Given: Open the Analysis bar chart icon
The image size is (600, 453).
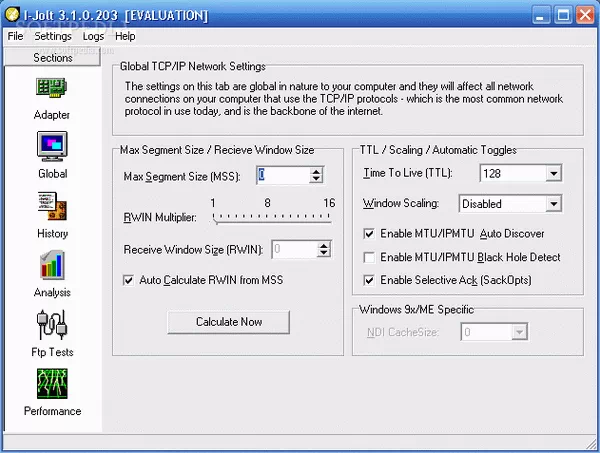Looking at the screenshot, I should tap(52, 265).
